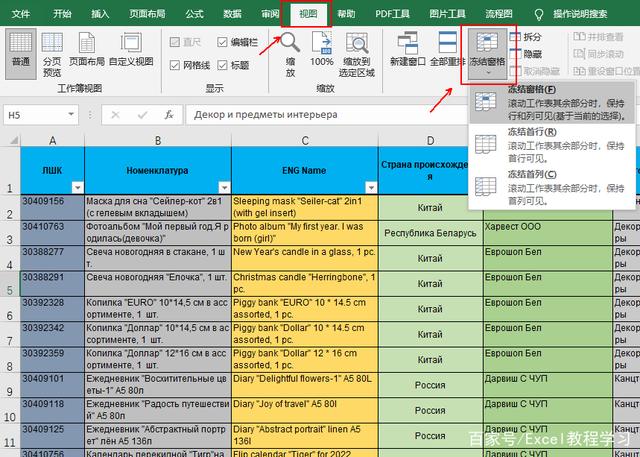640x457 pixels.
Task: Select row 5 header
Action: pyautogui.click(x=10, y=284)
